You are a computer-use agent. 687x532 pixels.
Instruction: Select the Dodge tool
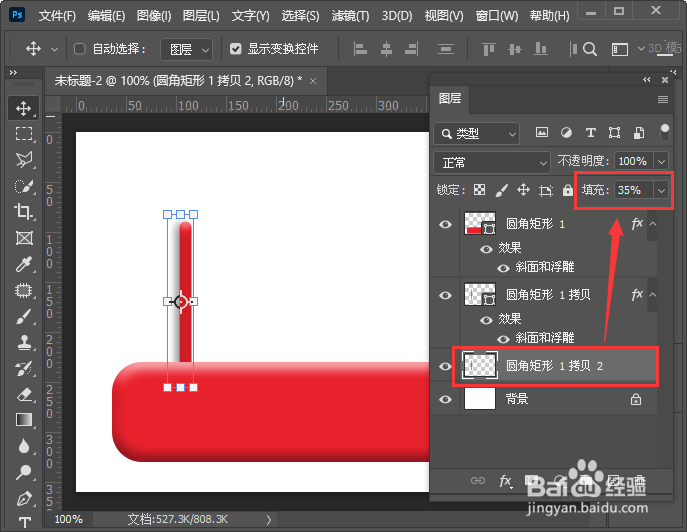[24, 472]
